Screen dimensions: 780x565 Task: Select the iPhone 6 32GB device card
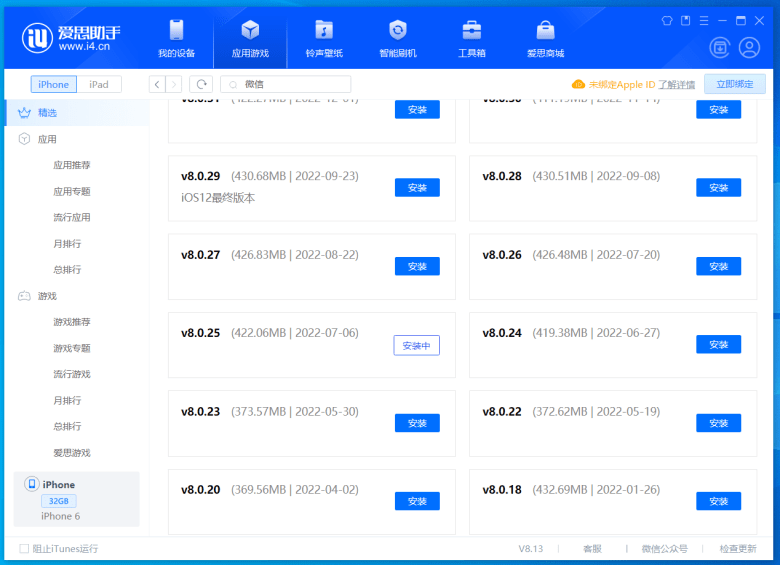tap(77, 499)
